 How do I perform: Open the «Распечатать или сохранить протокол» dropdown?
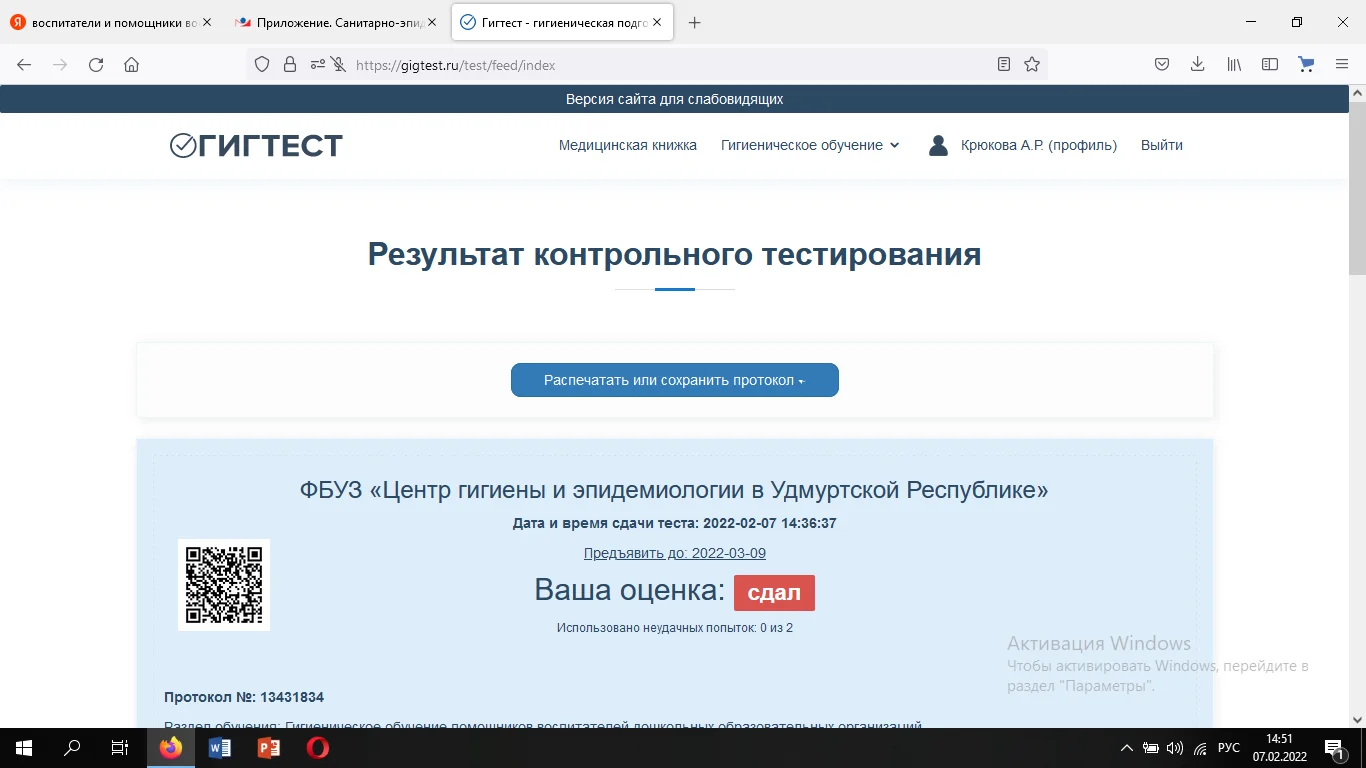tap(675, 380)
